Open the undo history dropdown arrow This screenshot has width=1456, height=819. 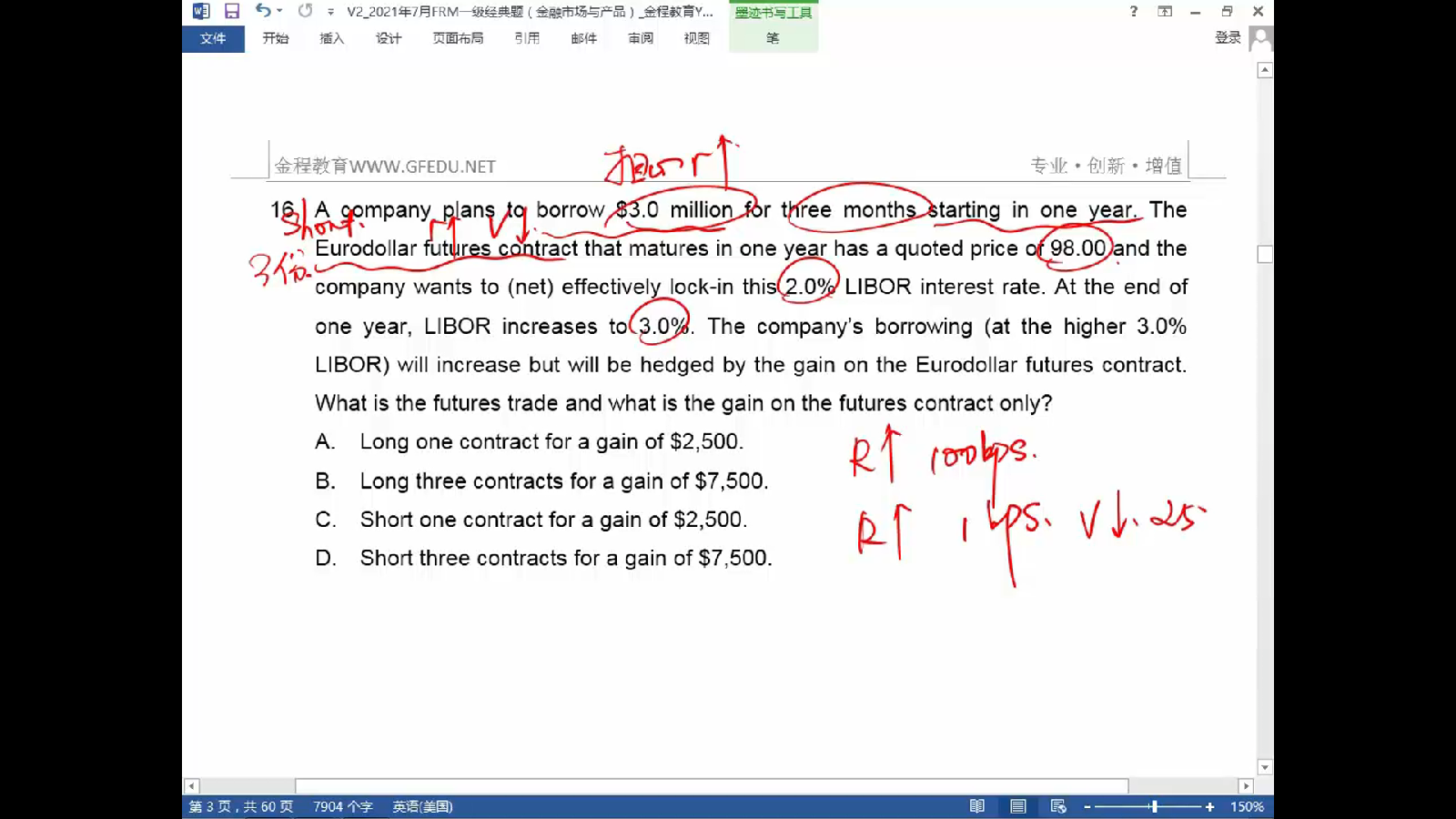[279, 11]
